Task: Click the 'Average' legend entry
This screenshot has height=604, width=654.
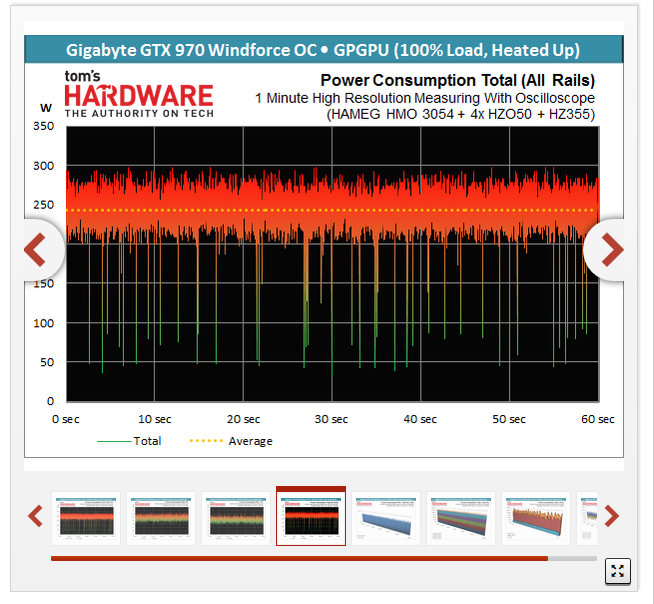Action: [231, 441]
